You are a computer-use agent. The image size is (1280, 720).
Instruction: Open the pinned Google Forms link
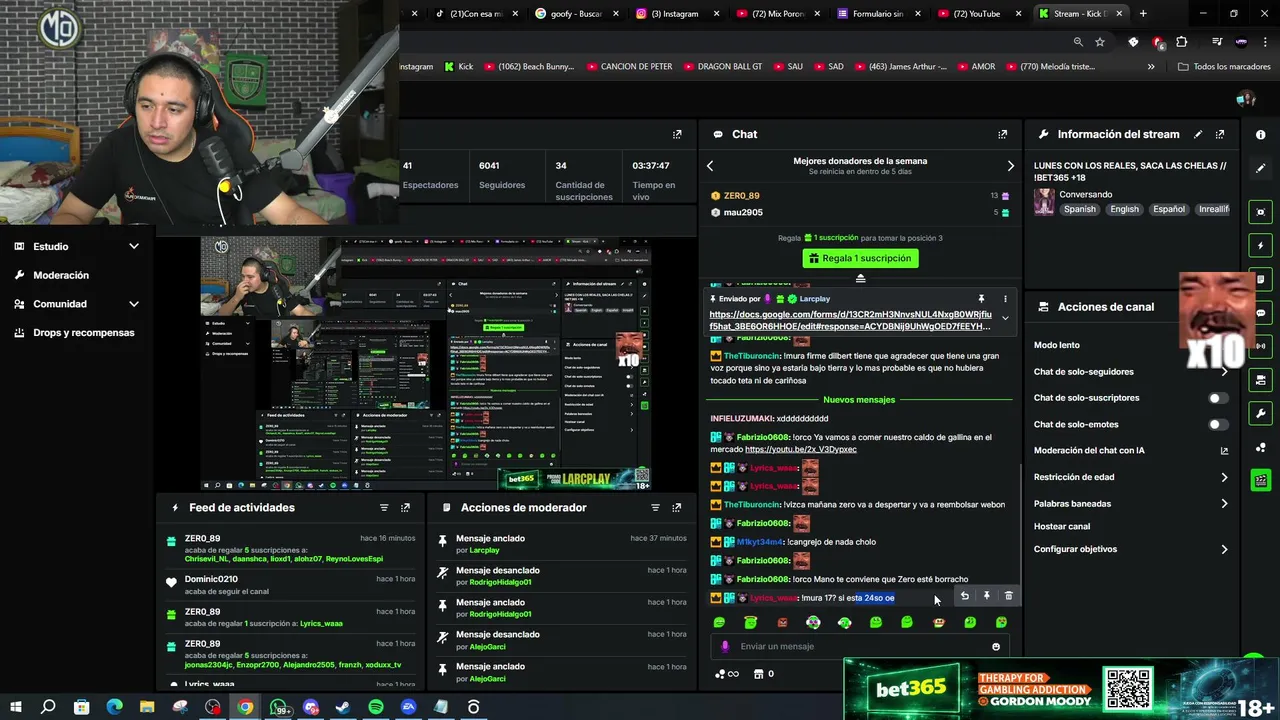[x=850, y=320]
